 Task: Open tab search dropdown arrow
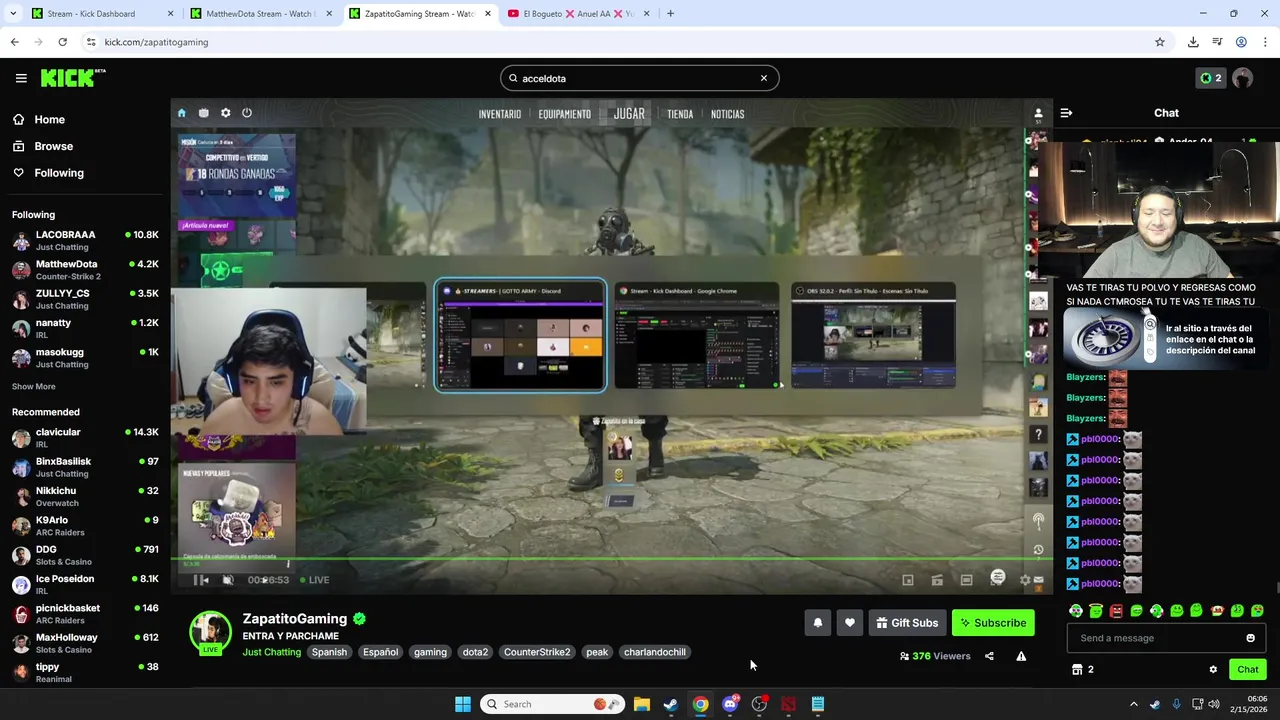(13, 14)
